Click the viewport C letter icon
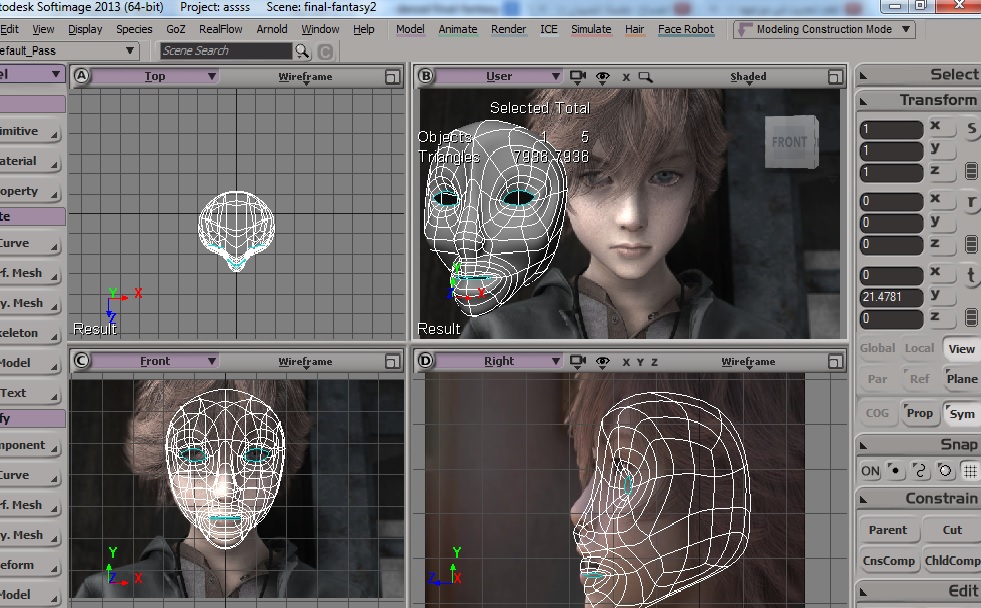This screenshot has width=981, height=608. click(x=81, y=361)
